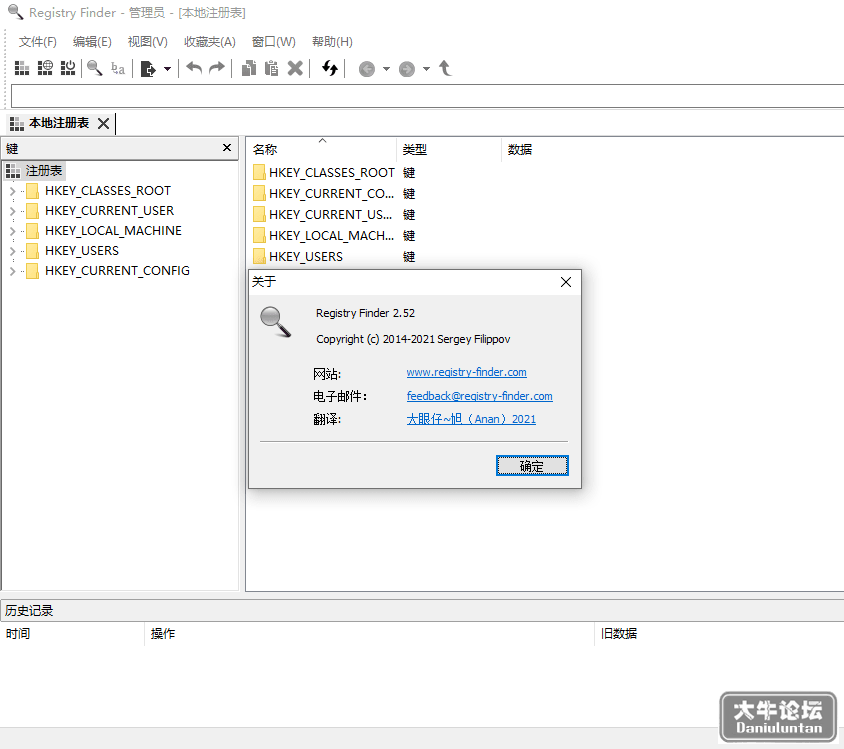Expand HKEY_CURRENT_CONFIG in the tree
Image resolution: width=844 pixels, height=749 pixels.
[x=12, y=271]
